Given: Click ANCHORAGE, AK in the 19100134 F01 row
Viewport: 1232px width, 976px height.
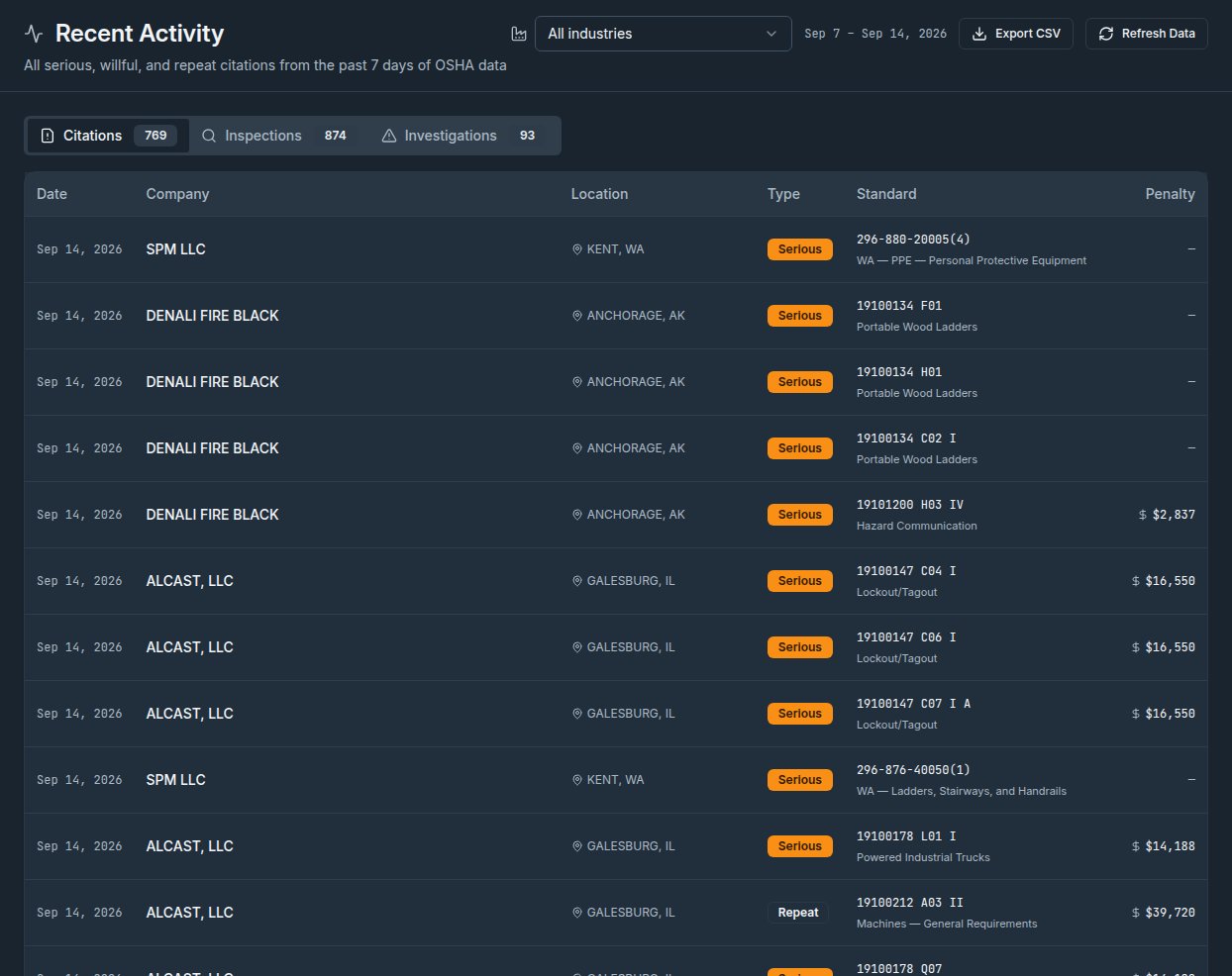Looking at the screenshot, I should click(636, 316).
